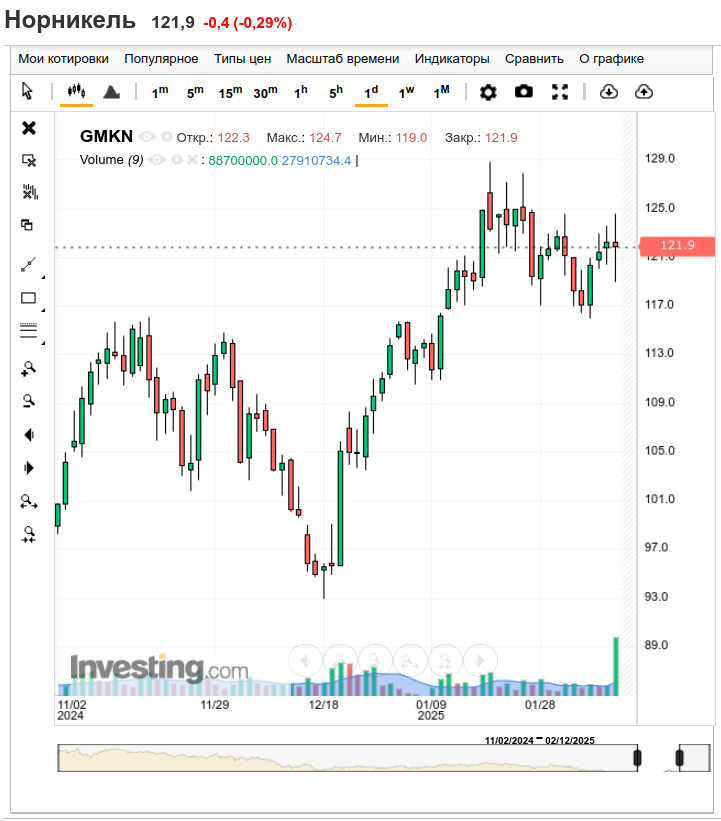Click the 11/02/2024 – 02/12/2025 date range

point(539,740)
